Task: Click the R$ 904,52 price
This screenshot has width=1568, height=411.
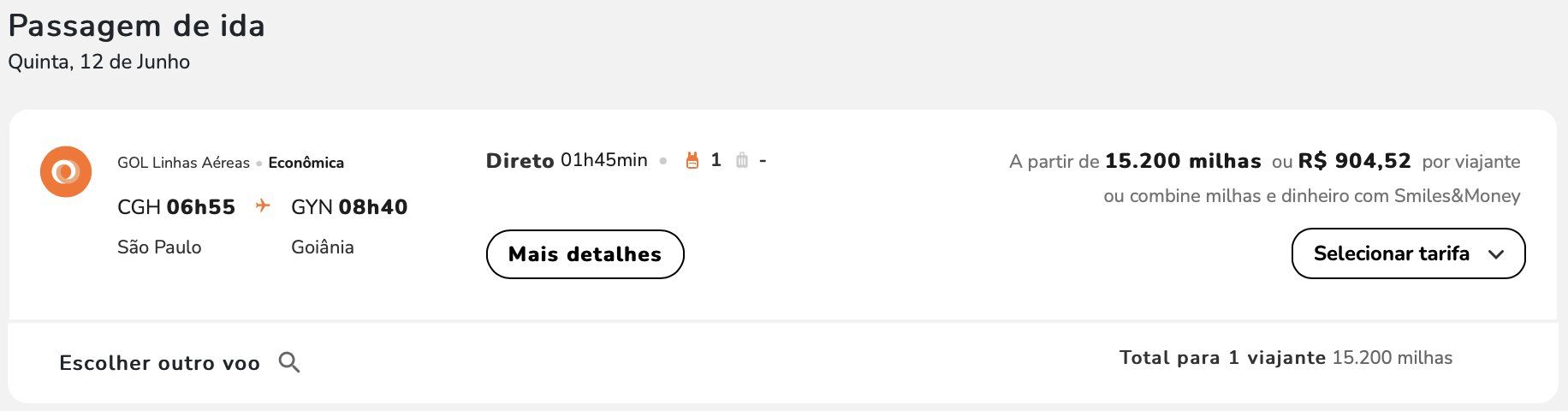Action: (1354, 161)
